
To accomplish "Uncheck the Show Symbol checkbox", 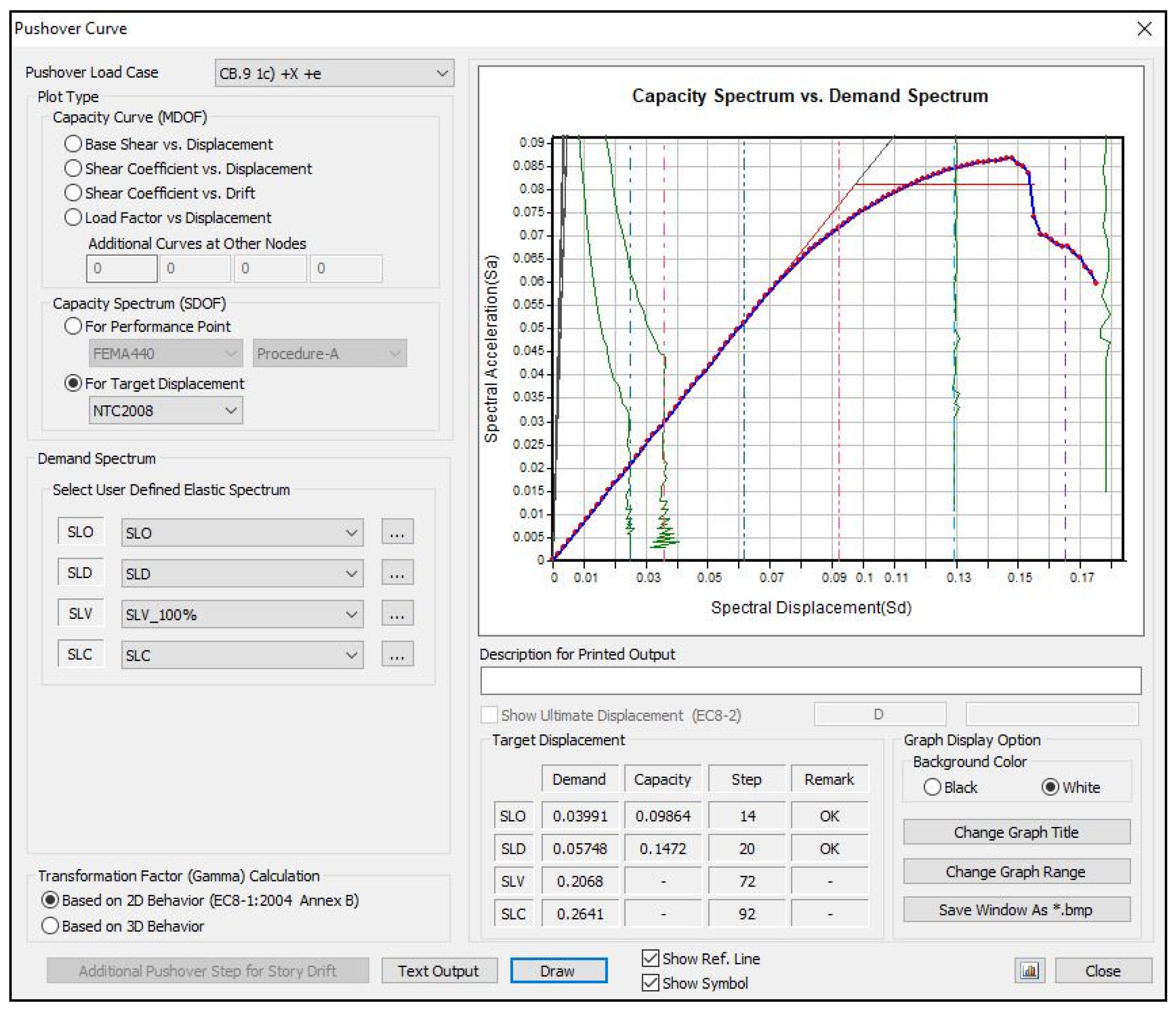I will click(650, 983).
